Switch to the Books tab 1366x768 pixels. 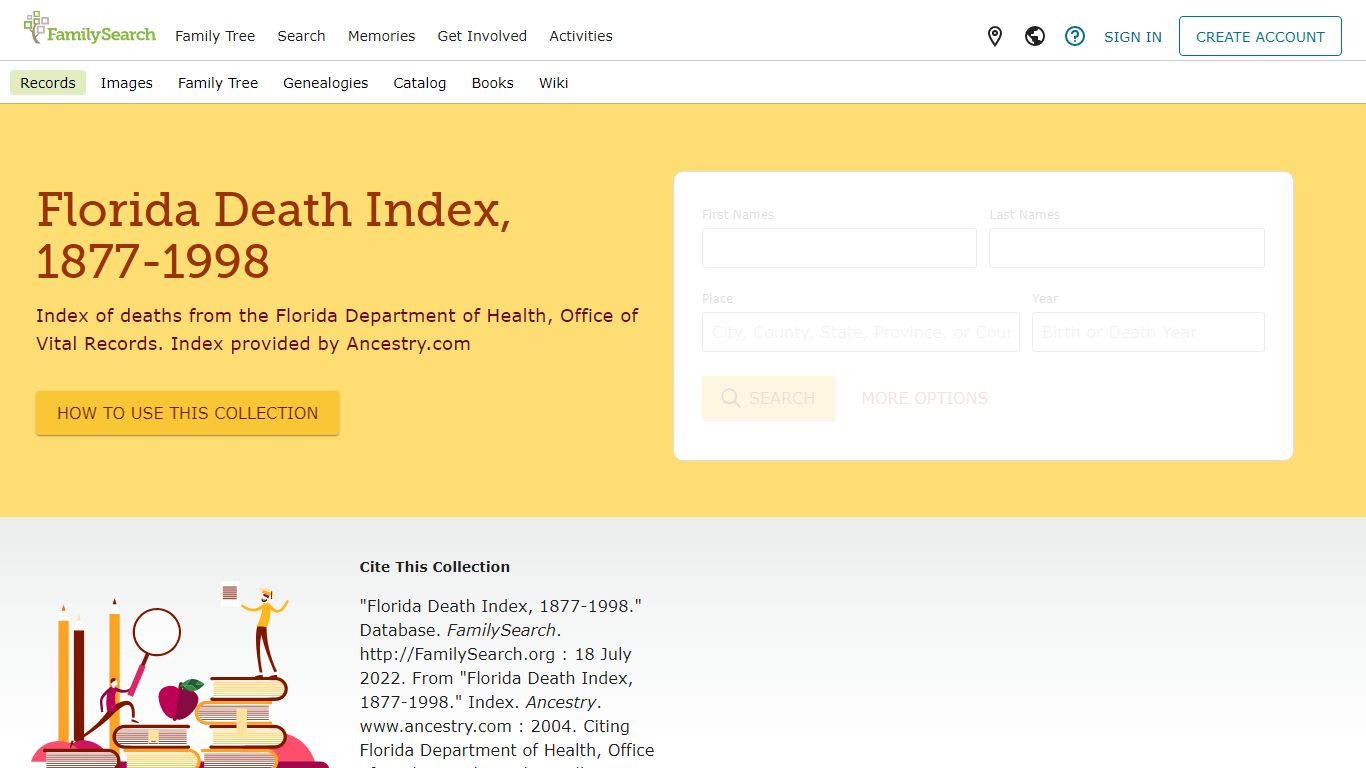493,83
